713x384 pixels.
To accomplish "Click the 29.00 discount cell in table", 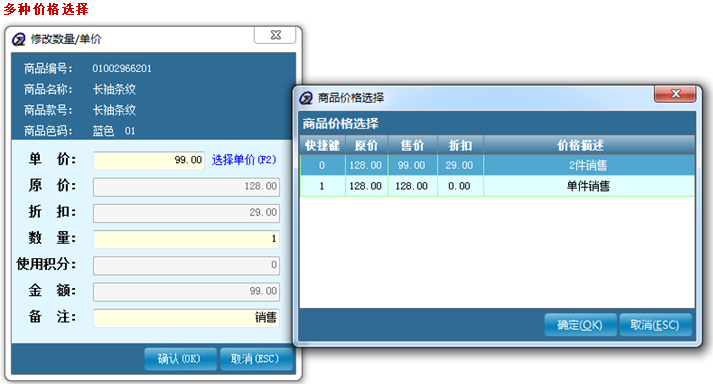I will click(460, 165).
